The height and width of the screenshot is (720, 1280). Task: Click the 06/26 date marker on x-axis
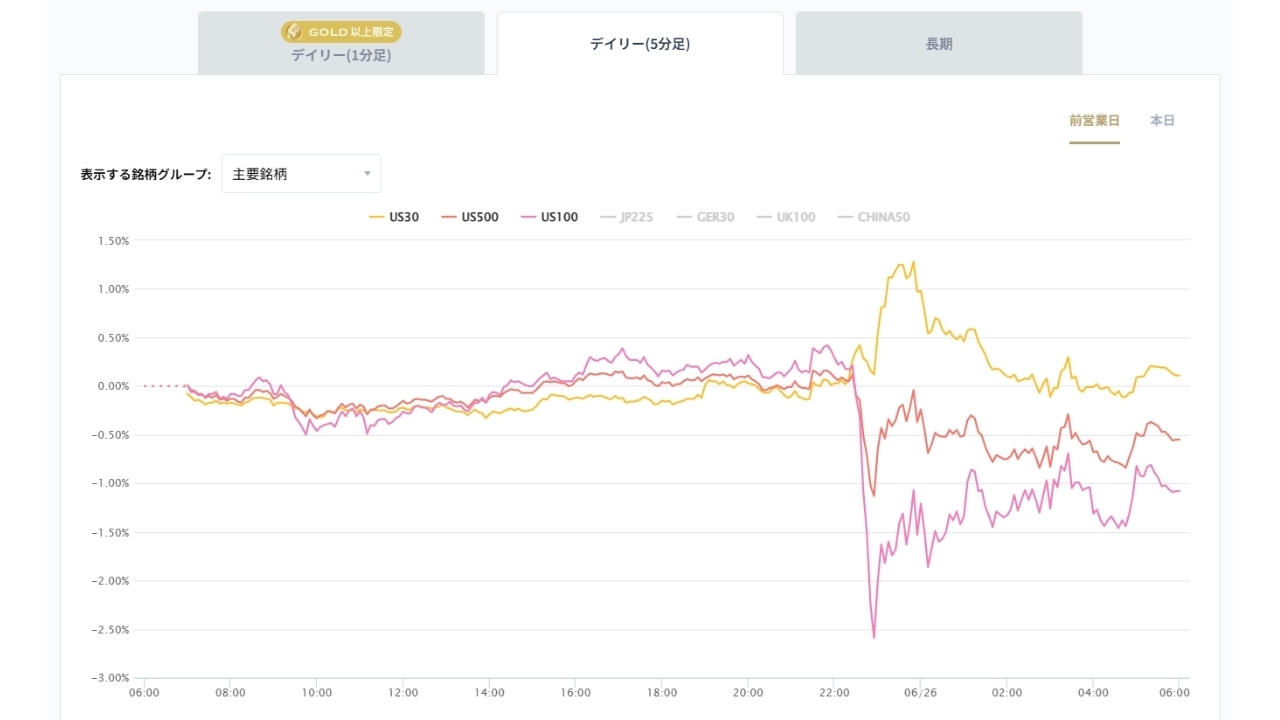920,692
